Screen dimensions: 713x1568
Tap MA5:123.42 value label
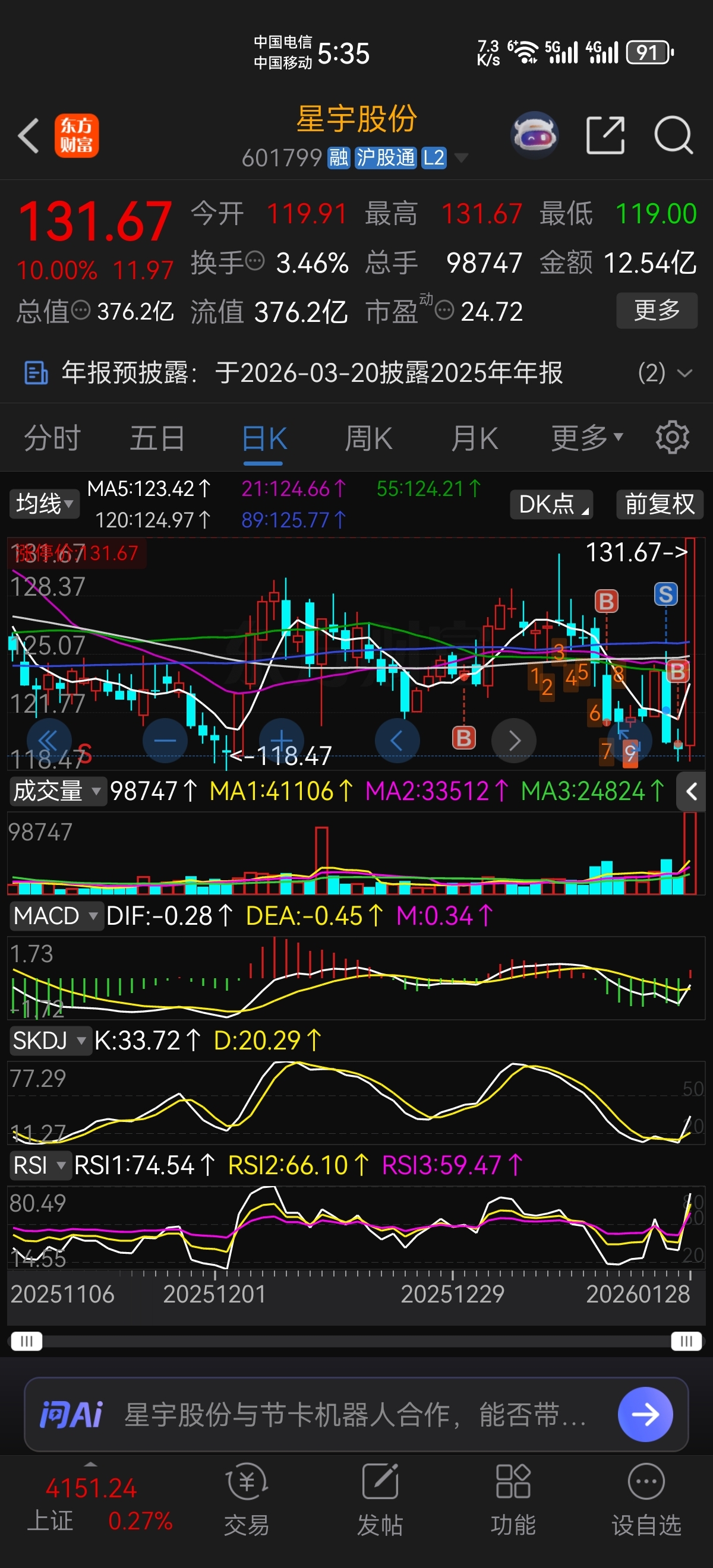click(149, 488)
